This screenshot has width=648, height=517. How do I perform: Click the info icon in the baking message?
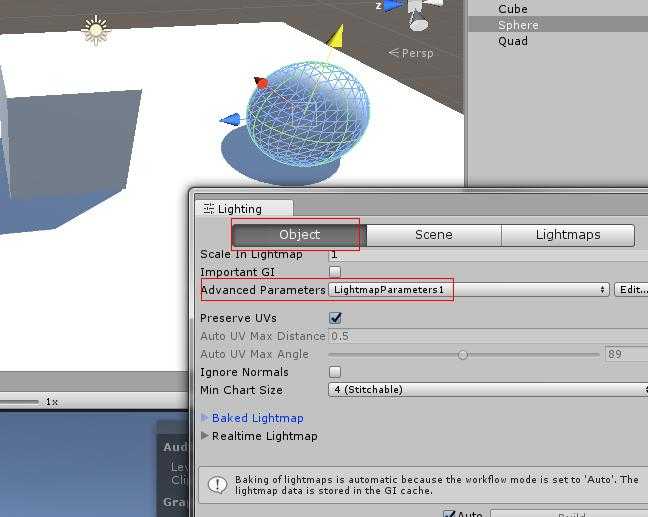[x=217, y=484]
